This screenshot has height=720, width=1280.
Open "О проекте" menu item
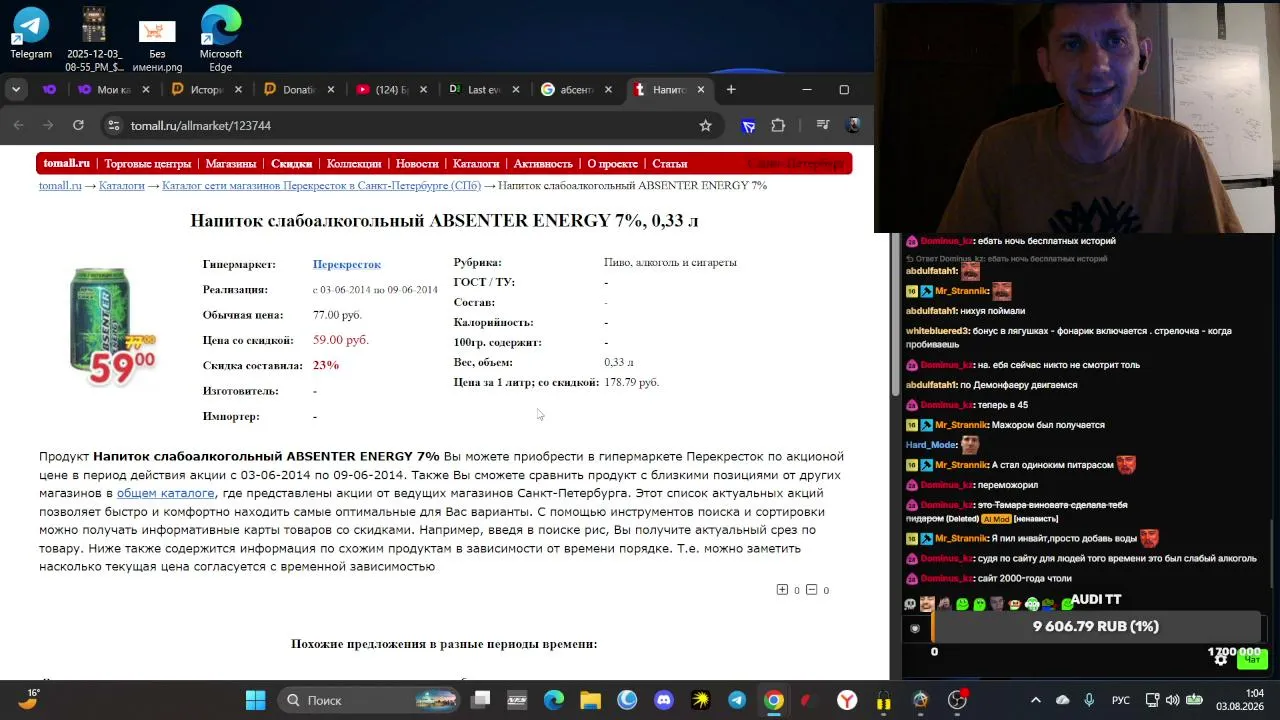pos(613,163)
